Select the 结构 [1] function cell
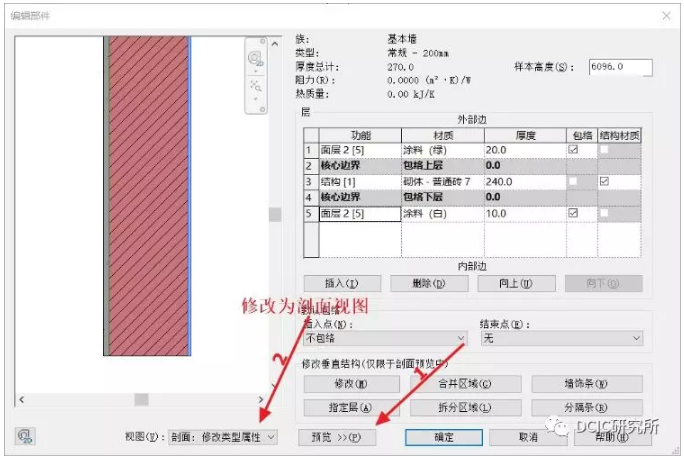Screen dimensions: 684x457 click(x=360, y=181)
